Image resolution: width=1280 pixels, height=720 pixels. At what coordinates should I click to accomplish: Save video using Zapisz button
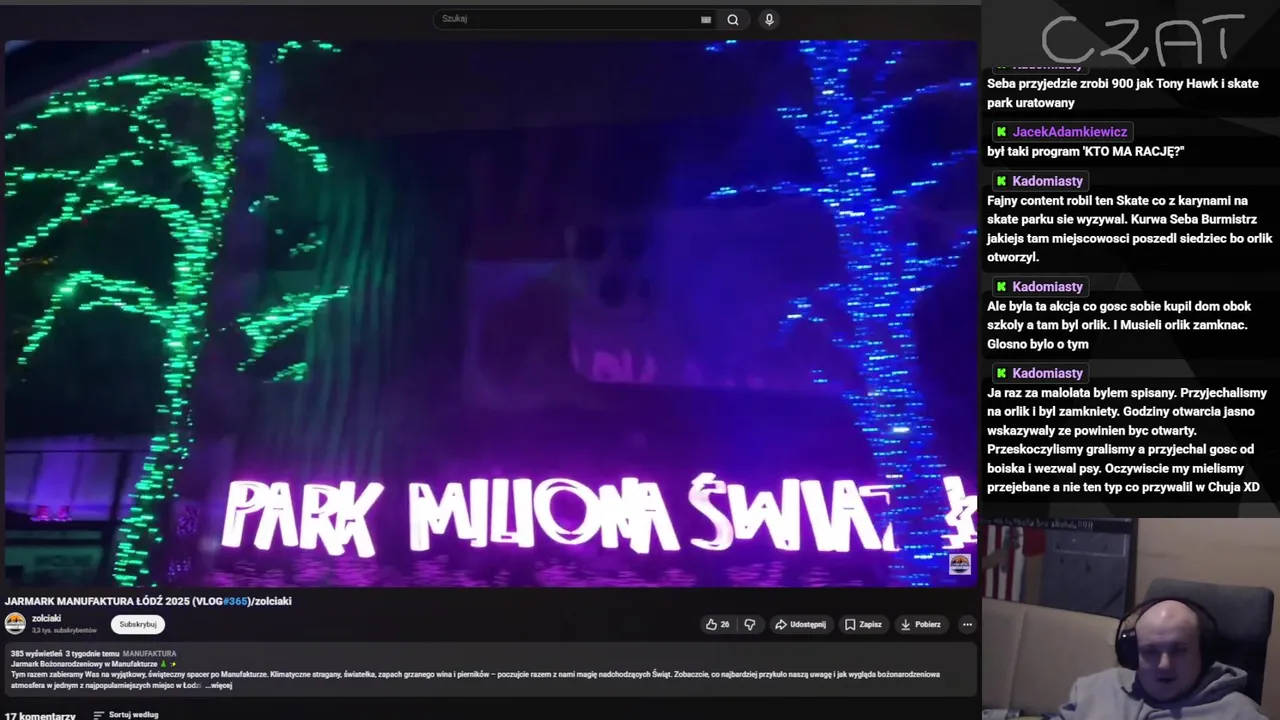[863, 624]
